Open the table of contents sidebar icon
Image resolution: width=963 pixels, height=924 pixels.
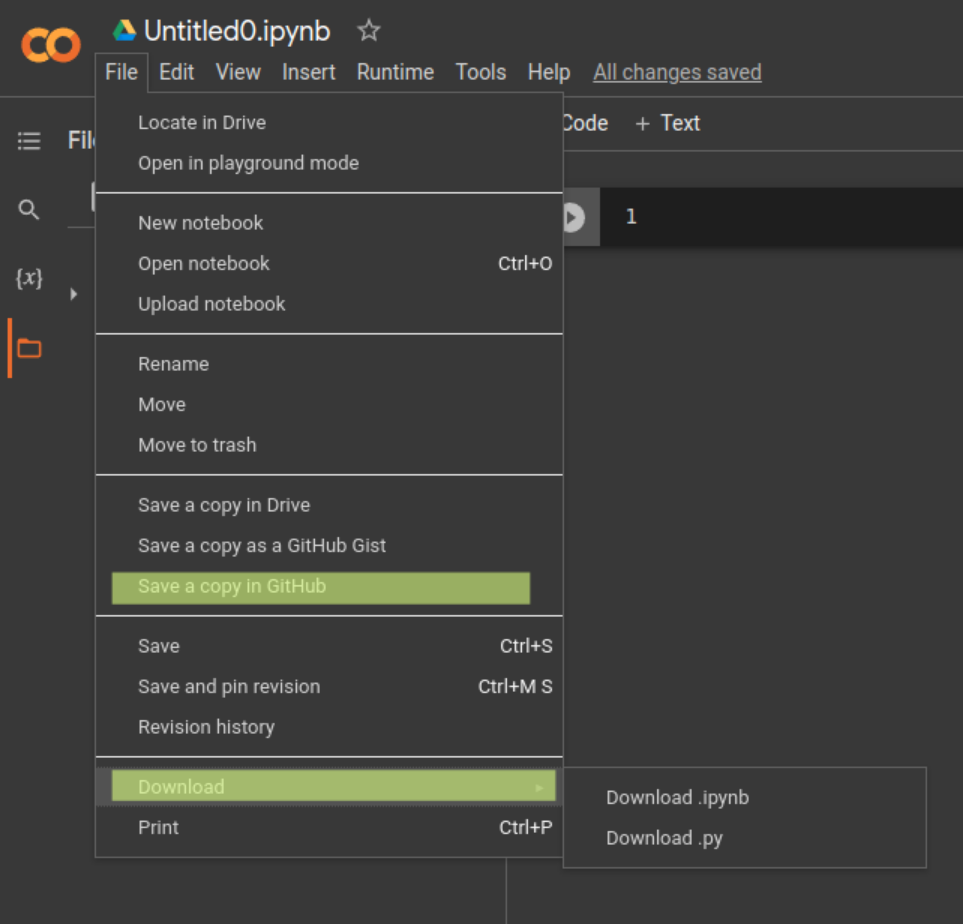click(x=29, y=141)
